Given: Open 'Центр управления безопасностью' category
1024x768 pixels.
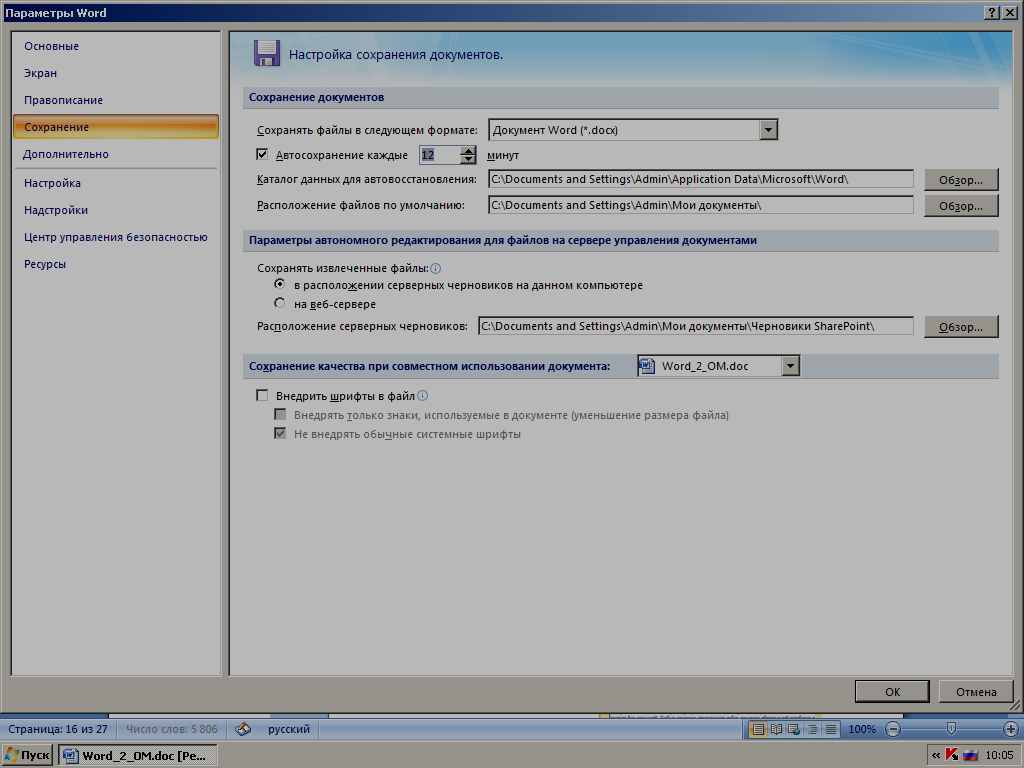Looking at the screenshot, I should 116,237.
